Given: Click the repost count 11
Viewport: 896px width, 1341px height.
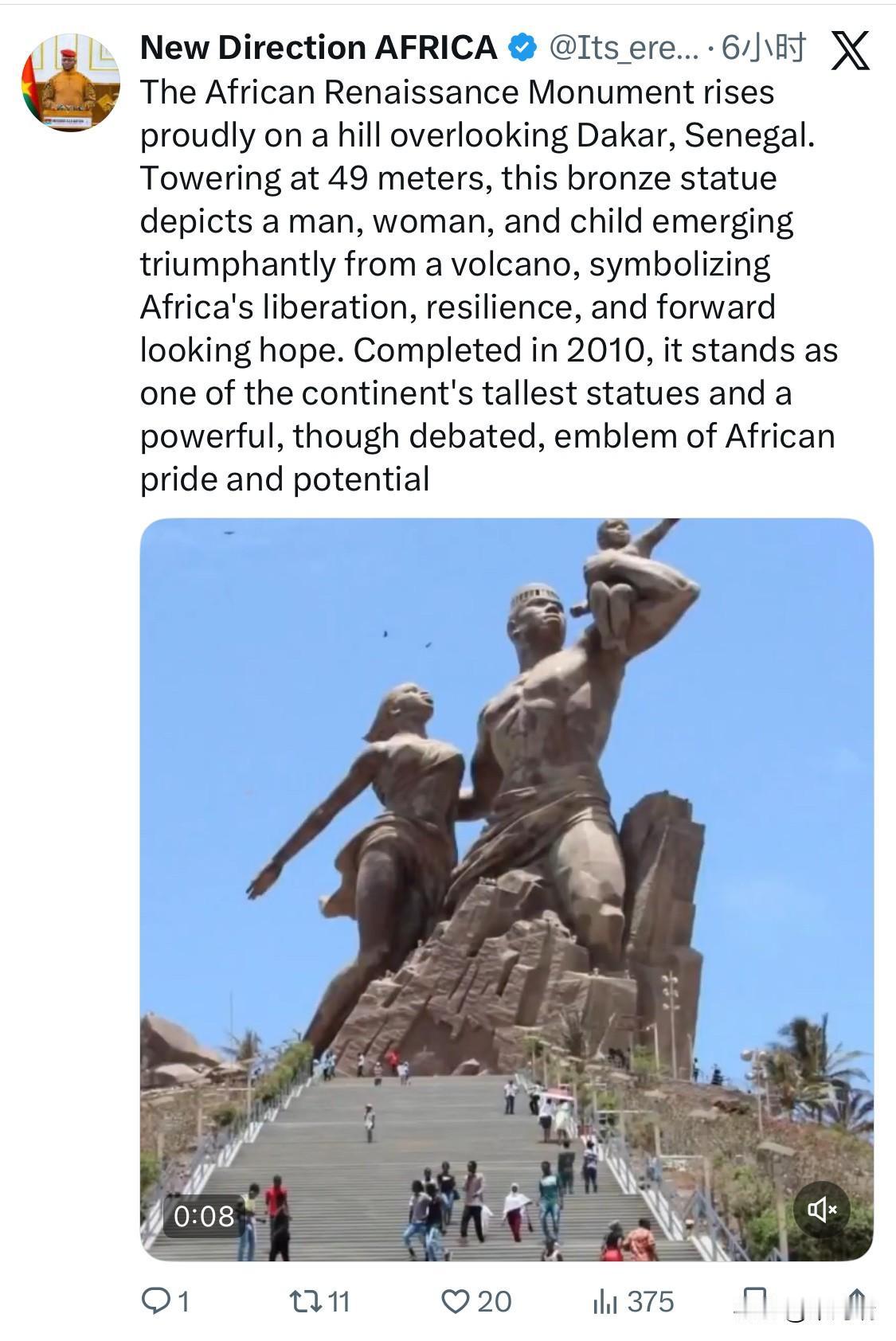Looking at the screenshot, I should point(338,1302).
